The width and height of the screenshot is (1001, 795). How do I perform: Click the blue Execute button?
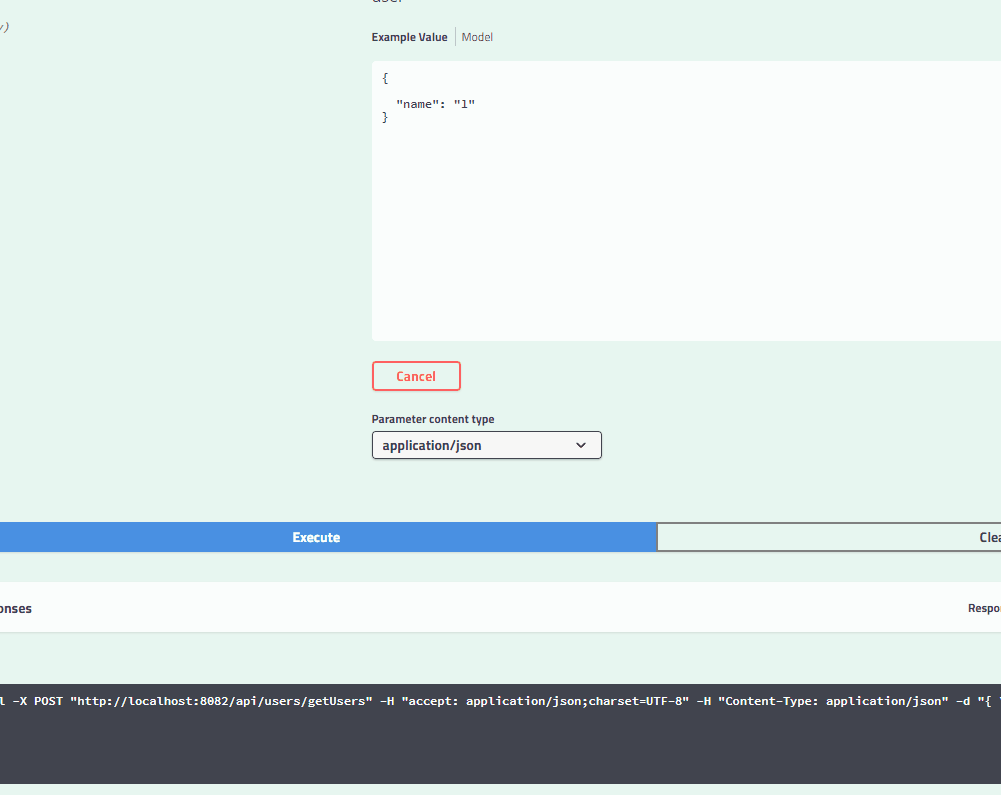tap(328, 537)
